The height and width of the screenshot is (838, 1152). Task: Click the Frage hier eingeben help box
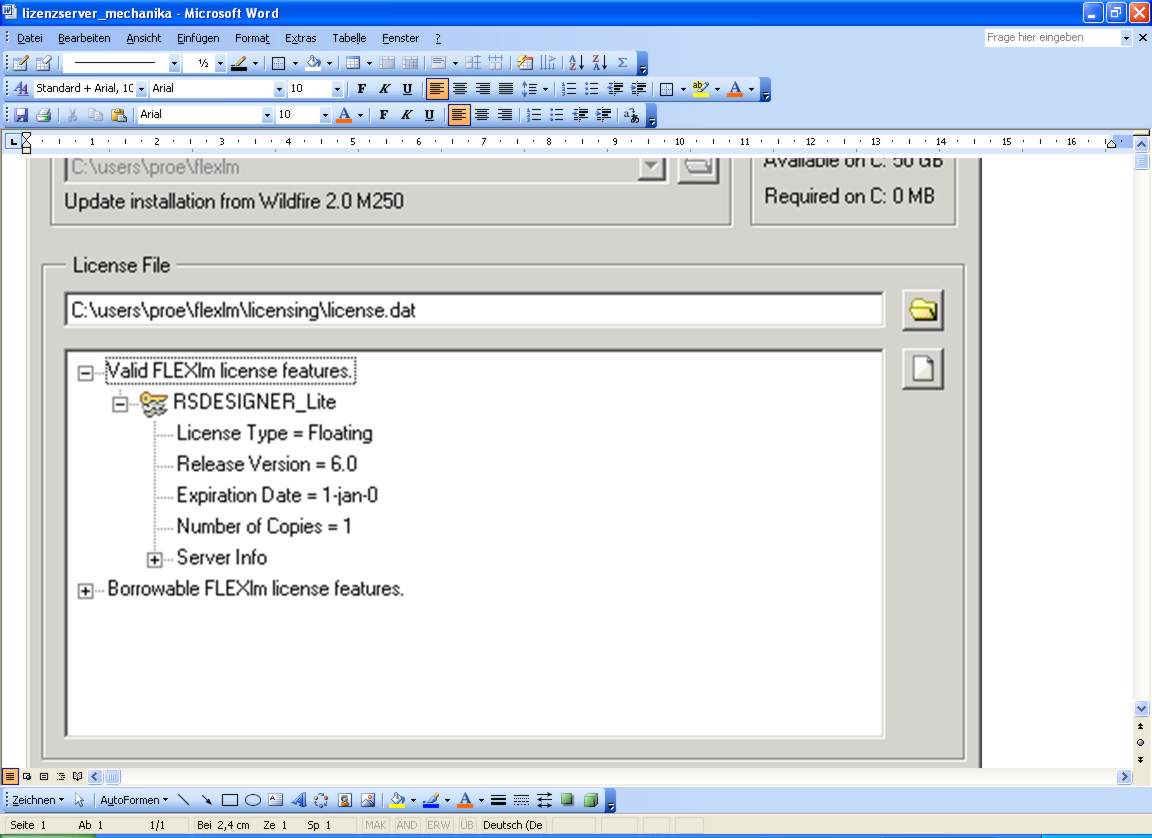1052,37
